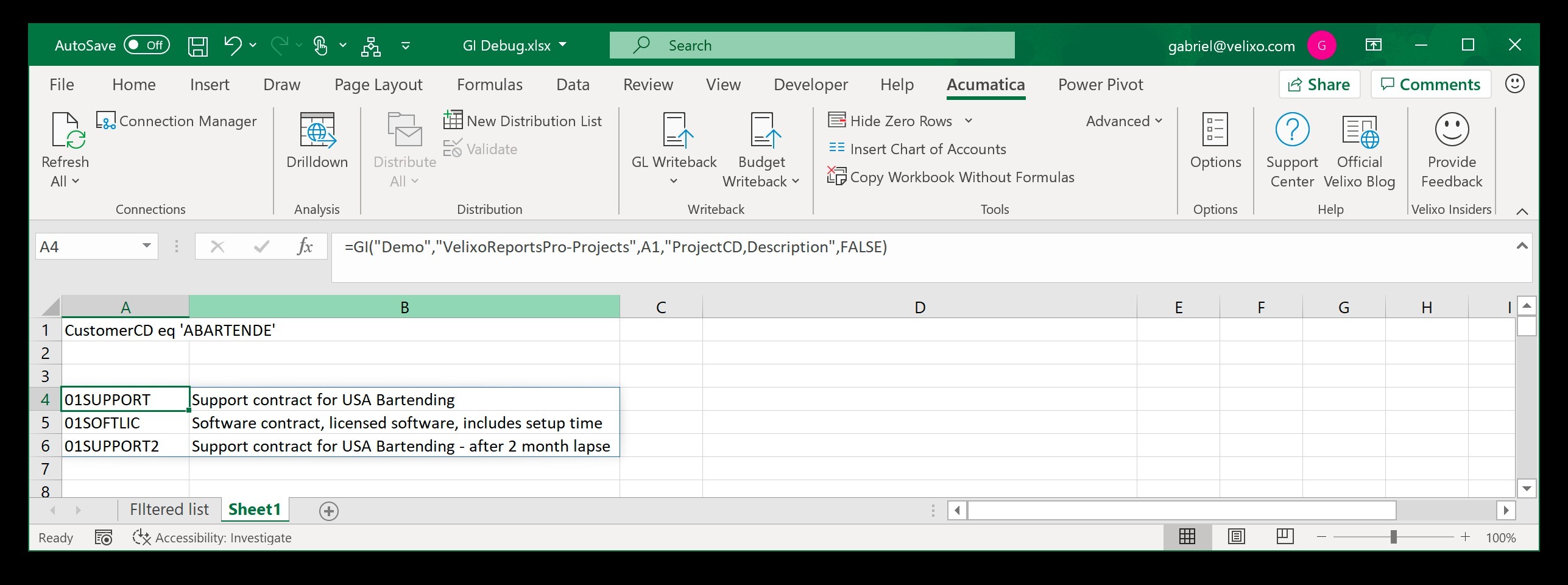The image size is (1568, 585).
Task: Open the Name Box dropdown arrow
Action: click(x=146, y=246)
